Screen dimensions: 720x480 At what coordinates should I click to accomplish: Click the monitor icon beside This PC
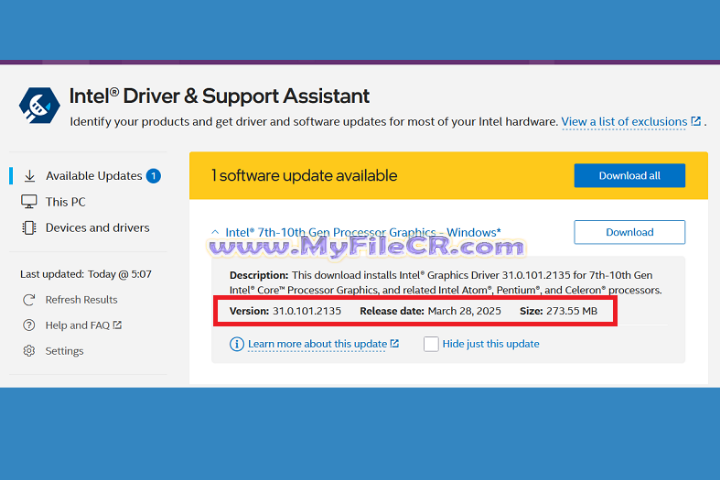[29, 202]
